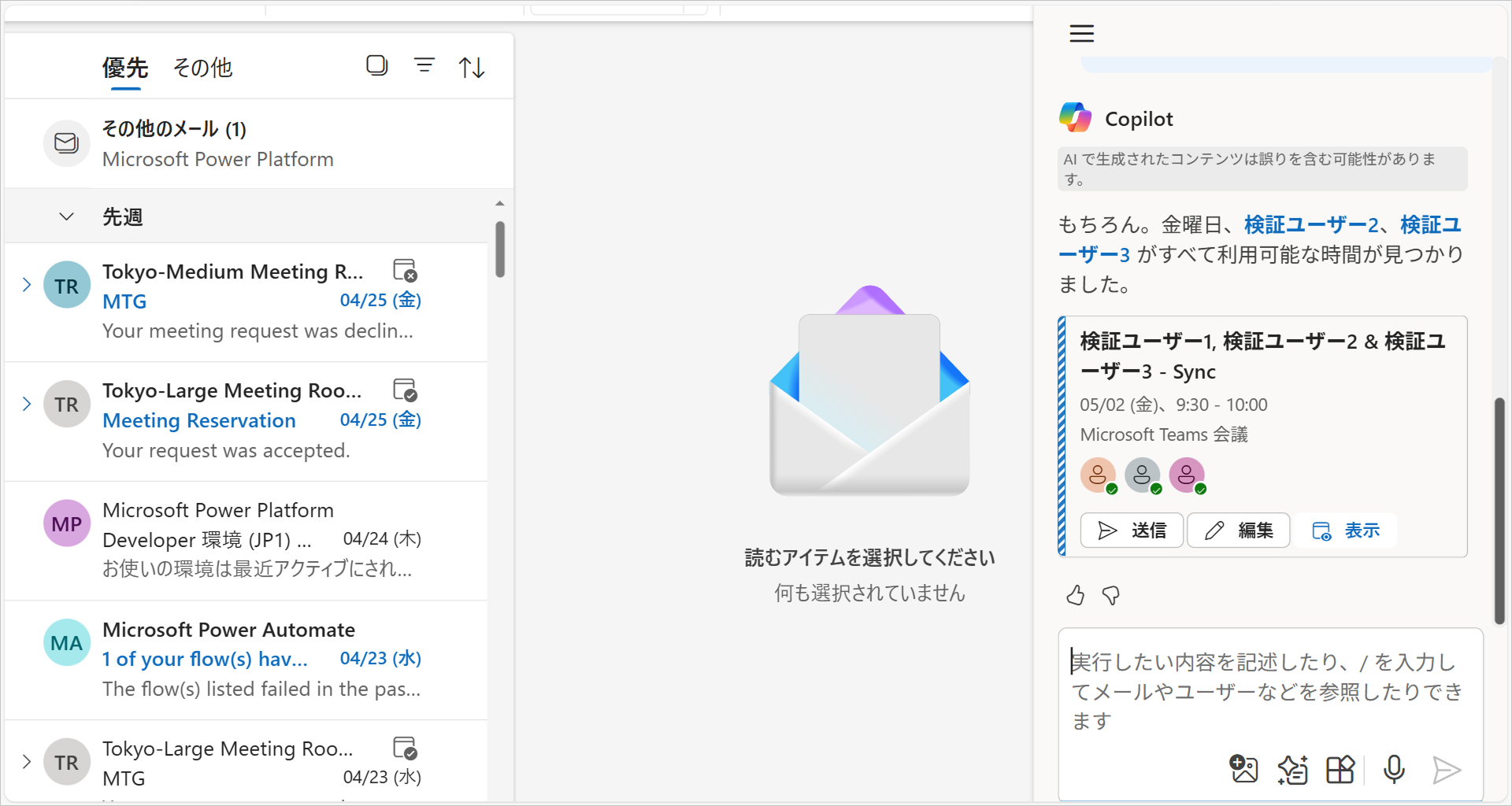Click the select-all messages icon
The image size is (1512, 806).
coord(377,65)
